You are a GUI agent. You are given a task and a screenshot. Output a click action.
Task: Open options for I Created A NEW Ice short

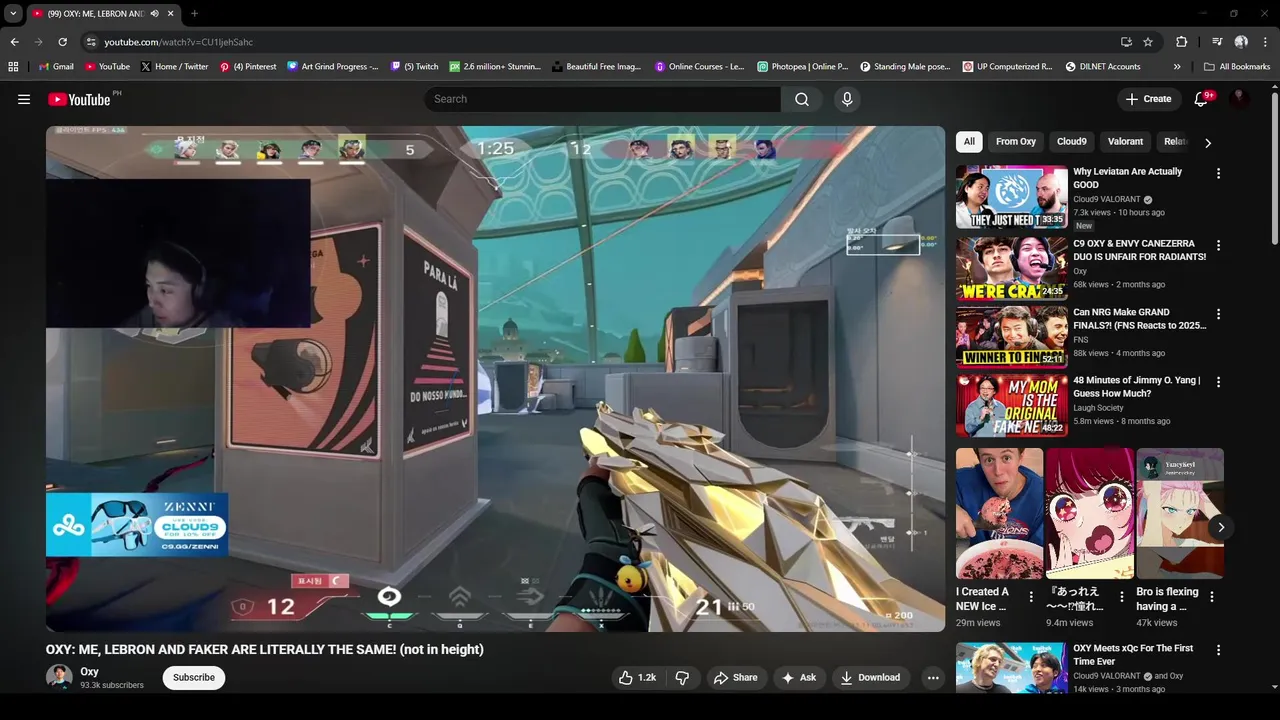tap(1031, 597)
